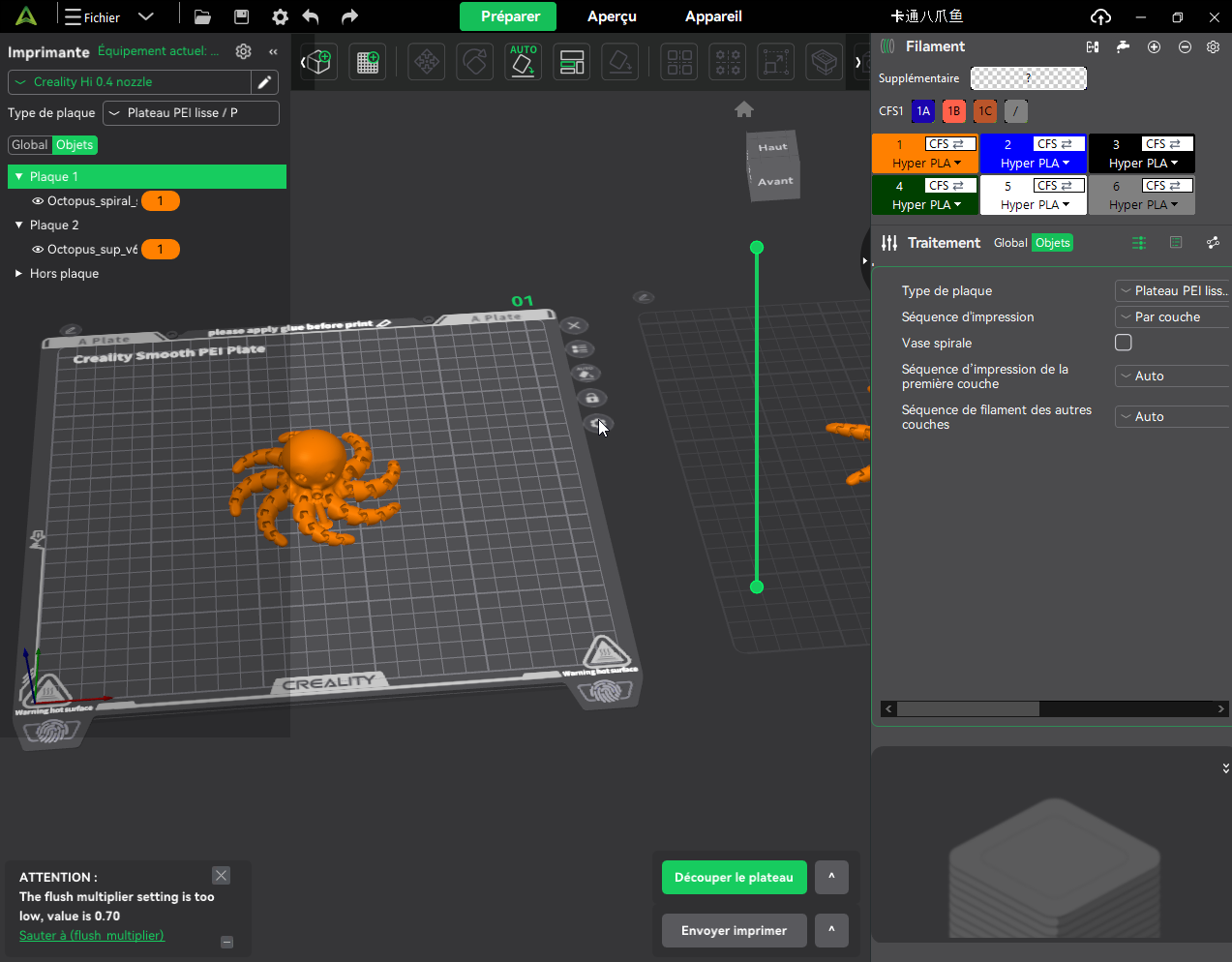Screen dimensions: 1232x962
Task: Click the Add plate grid icon
Action: (368, 62)
